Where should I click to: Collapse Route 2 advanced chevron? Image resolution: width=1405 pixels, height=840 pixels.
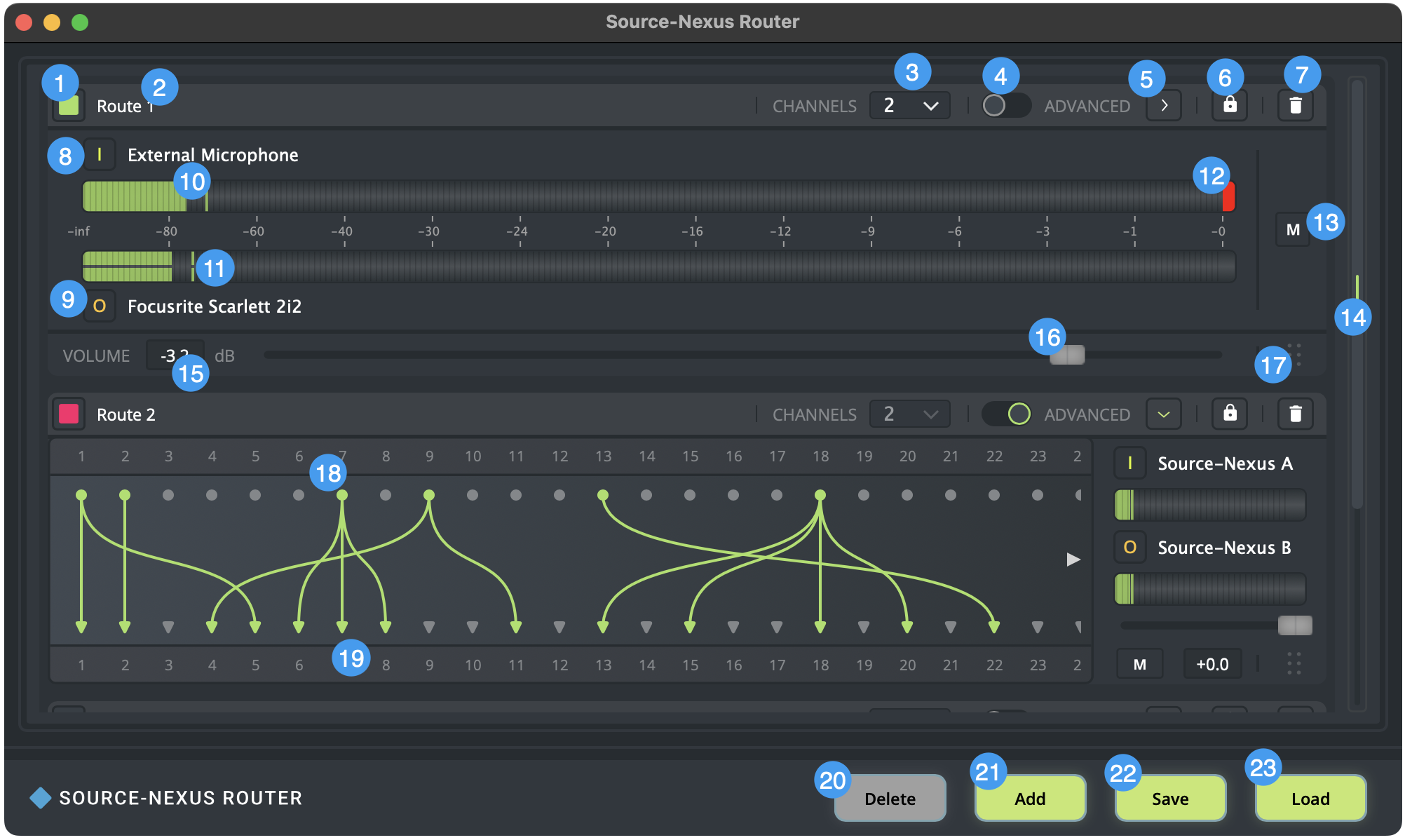[1164, 414]
